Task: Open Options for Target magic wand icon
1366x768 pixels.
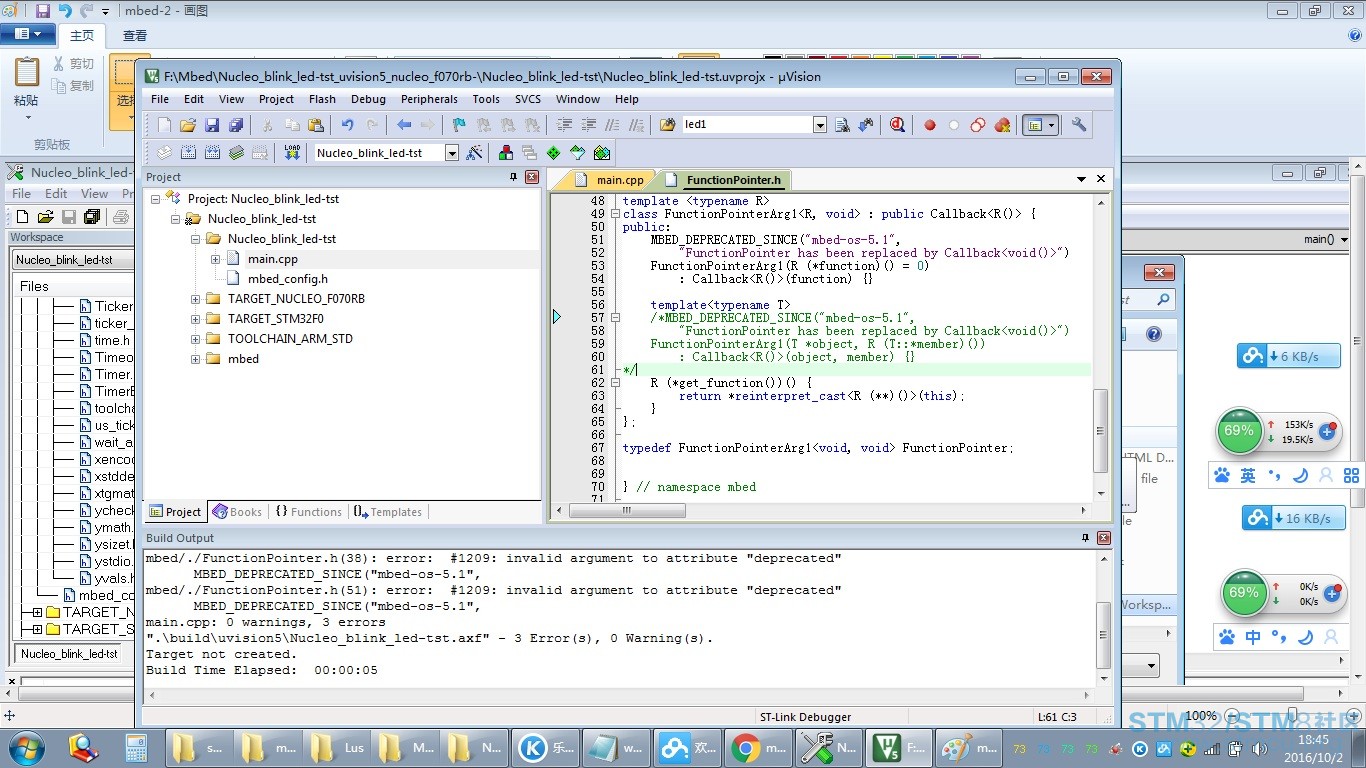Action: click(x=475, y=153)
